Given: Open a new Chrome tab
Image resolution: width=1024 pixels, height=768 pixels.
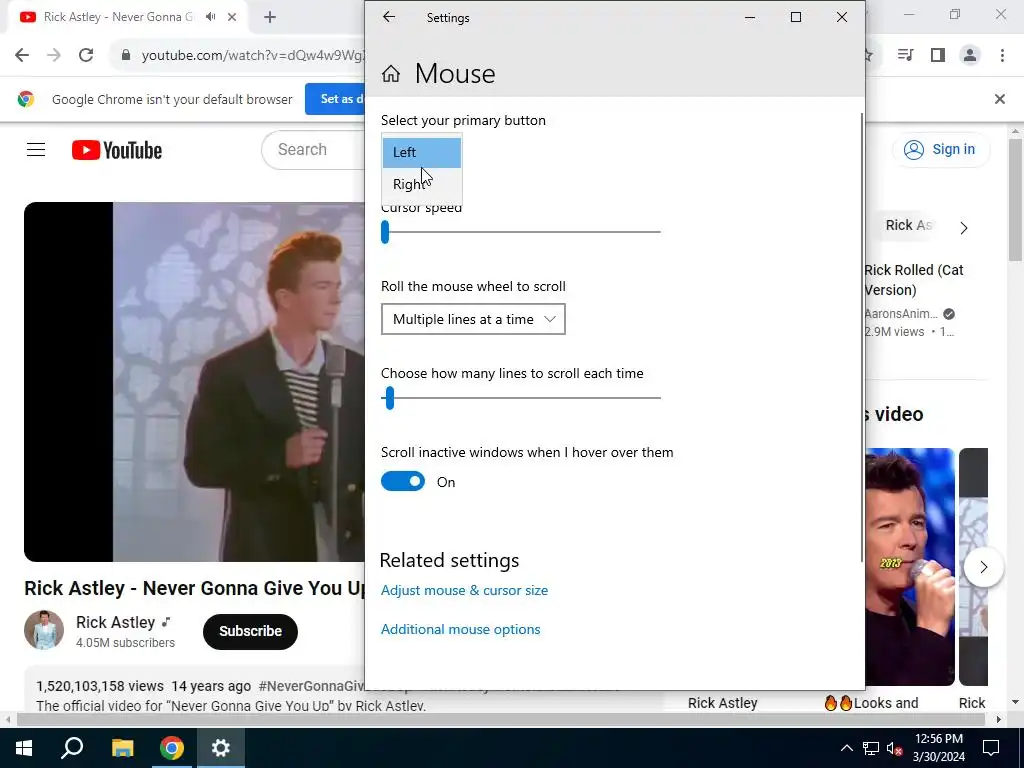Looking at the screenshot, I should (270, 17).
